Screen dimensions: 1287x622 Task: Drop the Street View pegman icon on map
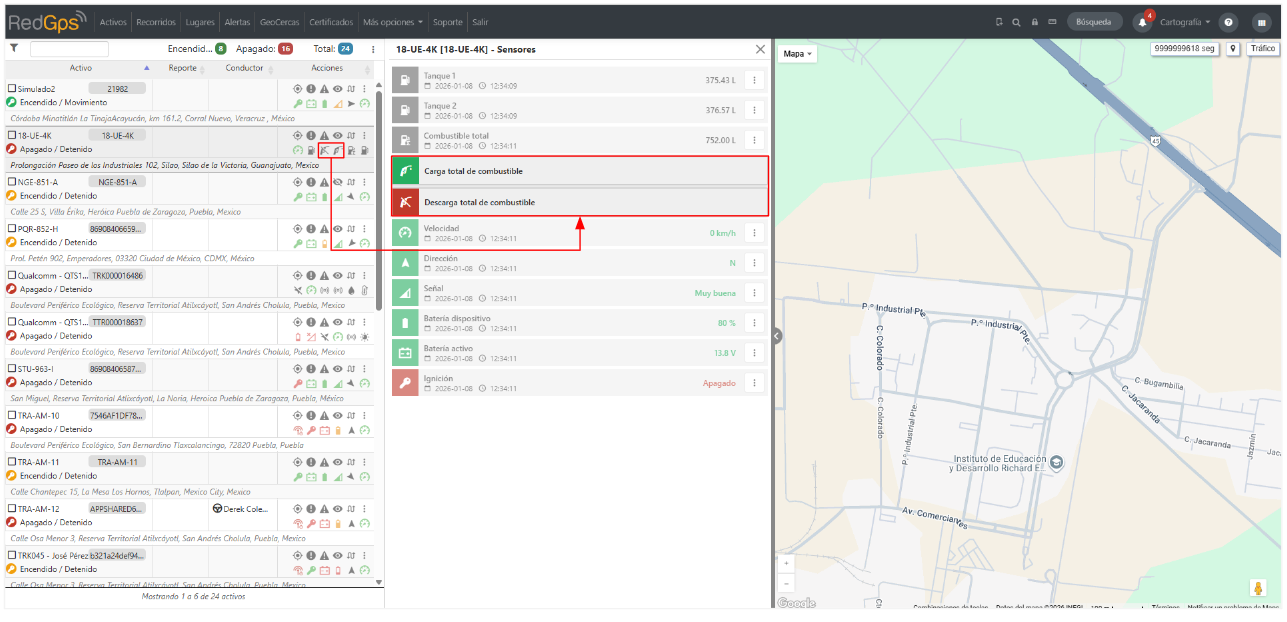point(1258,588)
